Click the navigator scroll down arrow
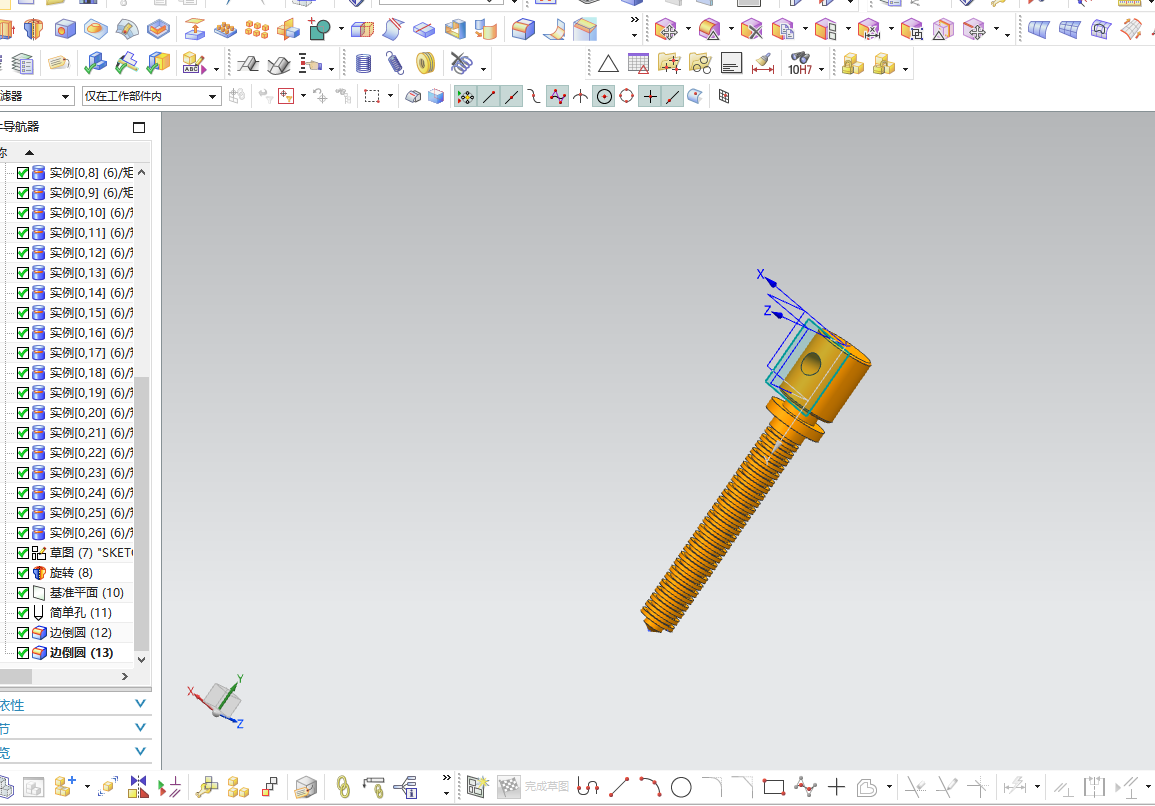 click(x=142, y=659)
